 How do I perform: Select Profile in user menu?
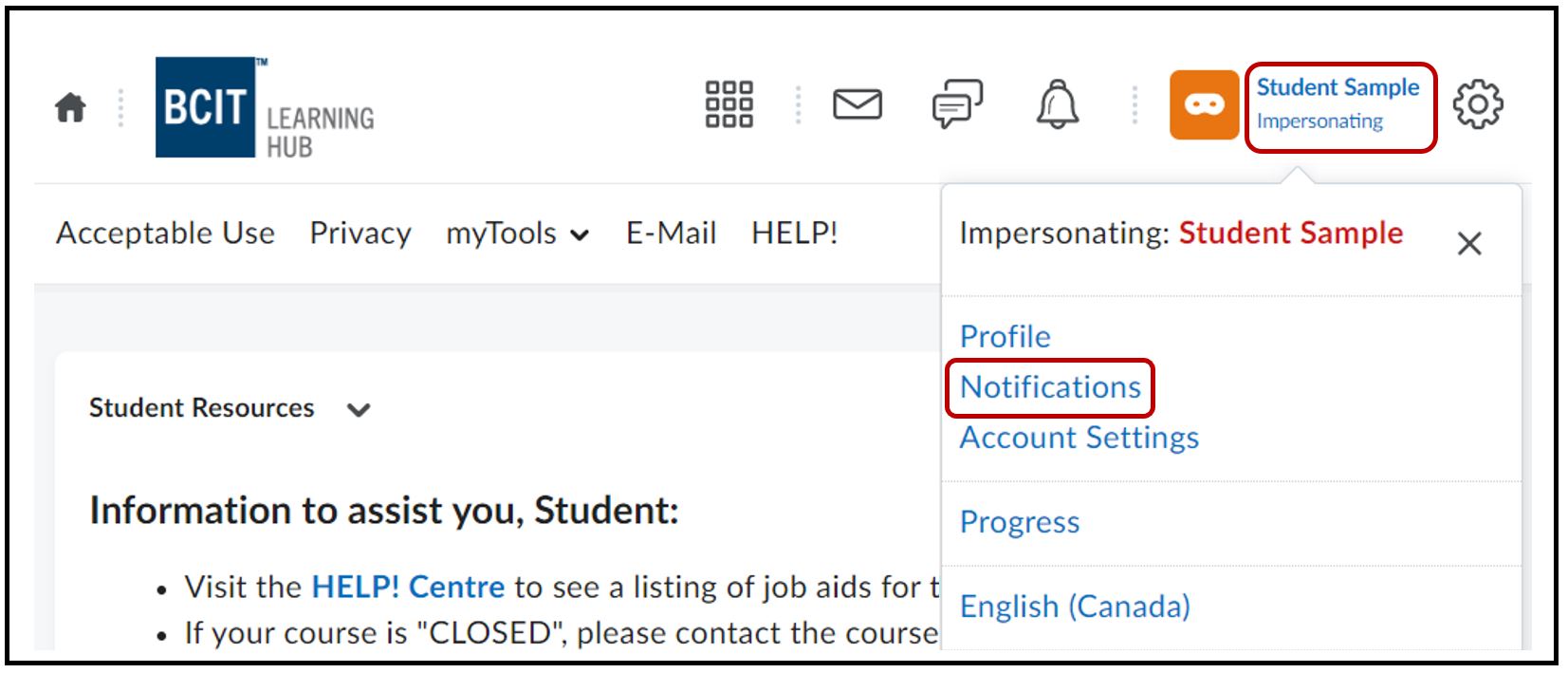click(1005, 337)
